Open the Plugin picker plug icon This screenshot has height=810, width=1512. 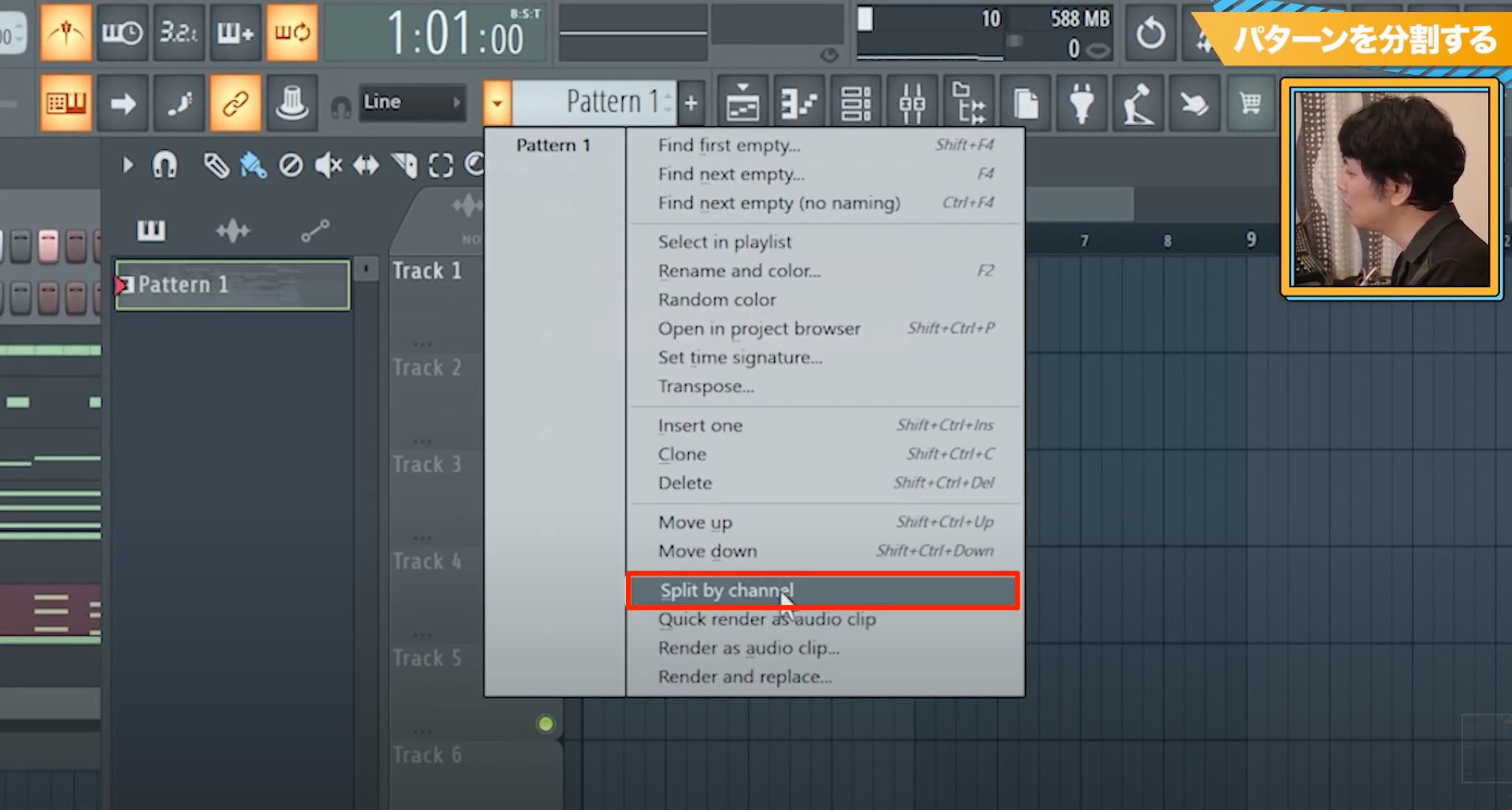click(1082, 103)
